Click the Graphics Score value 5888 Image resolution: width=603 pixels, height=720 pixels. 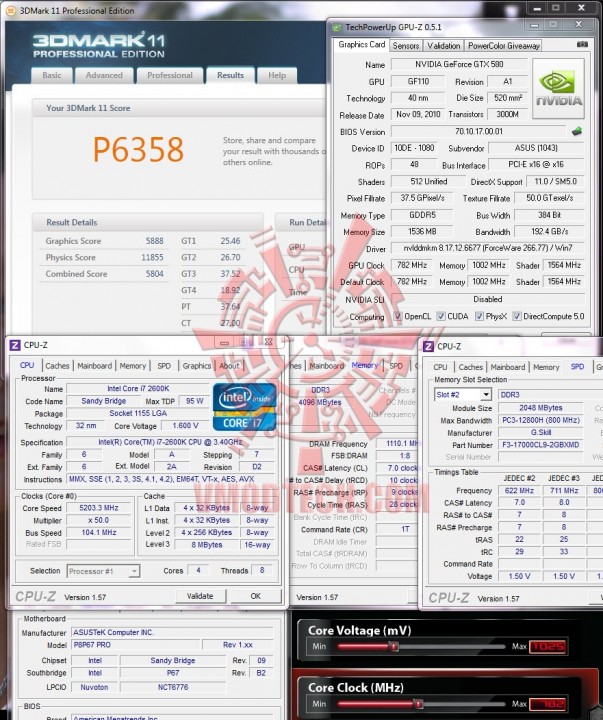click(155, 241)
